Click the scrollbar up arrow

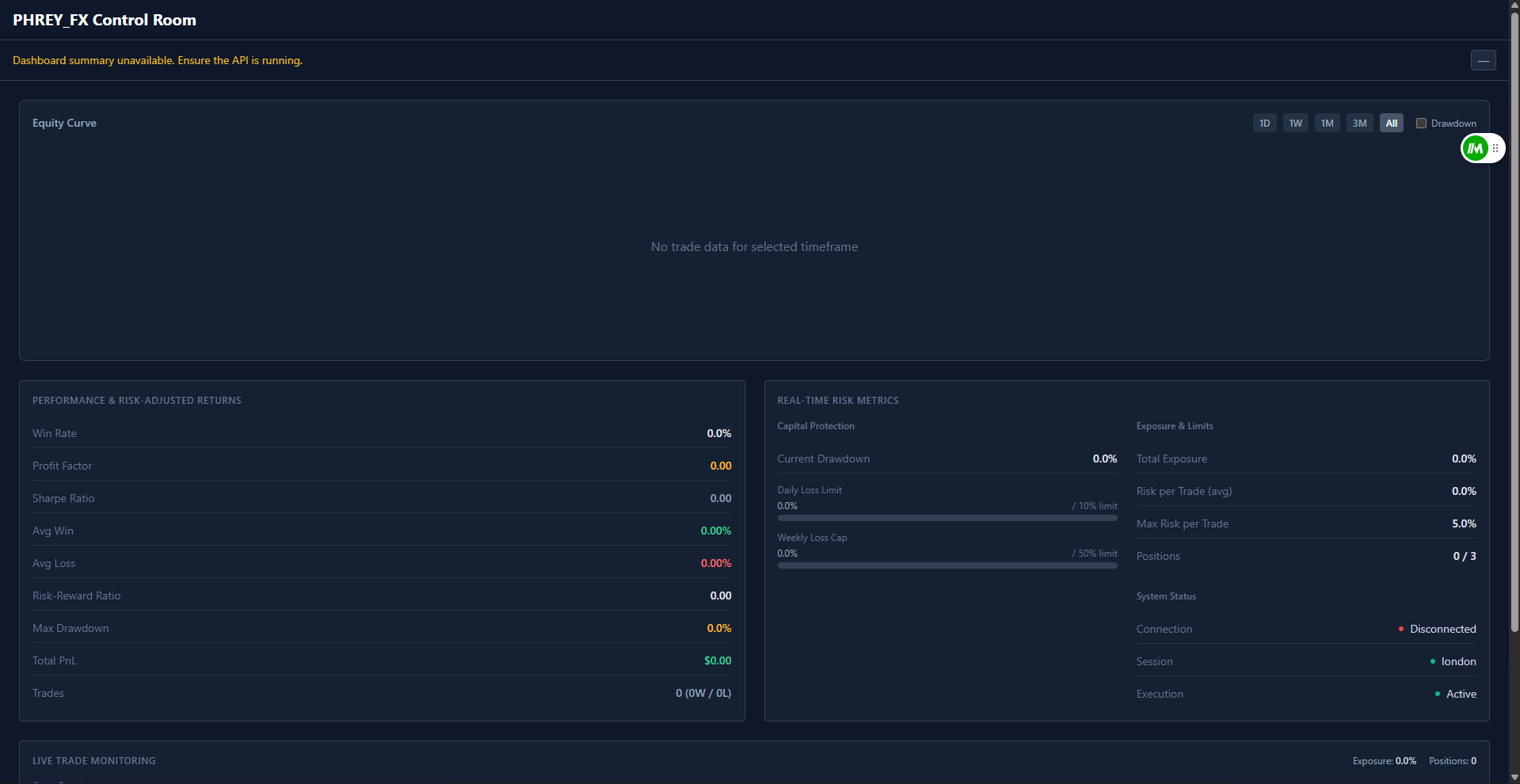tap(1514, 6)
